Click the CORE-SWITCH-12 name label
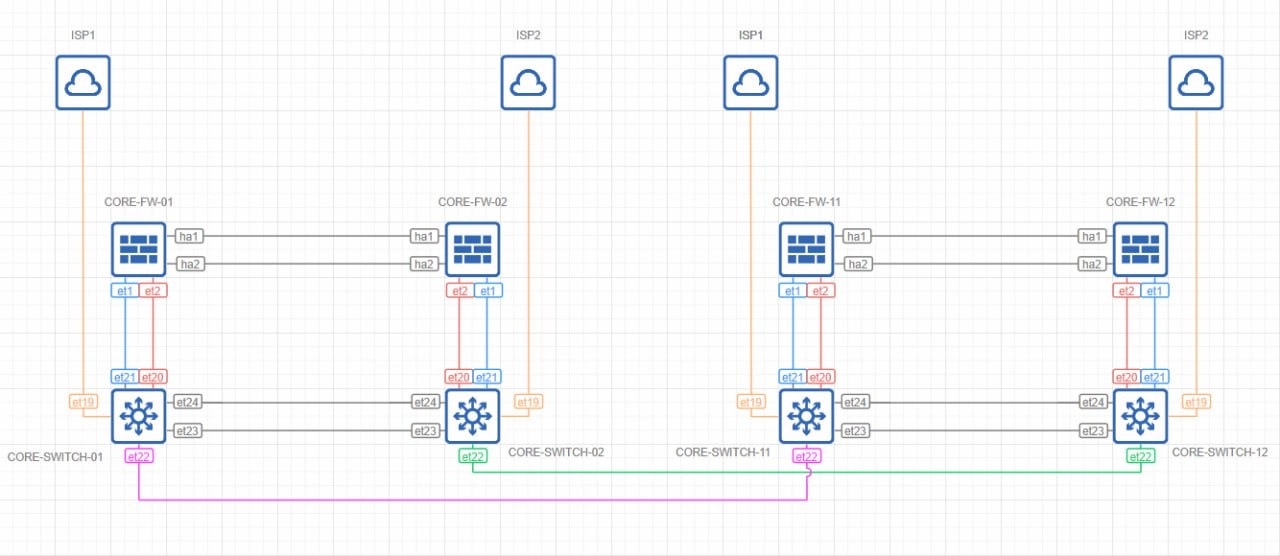Viewport: 1280px width, 556px height. click(1220, 452)
